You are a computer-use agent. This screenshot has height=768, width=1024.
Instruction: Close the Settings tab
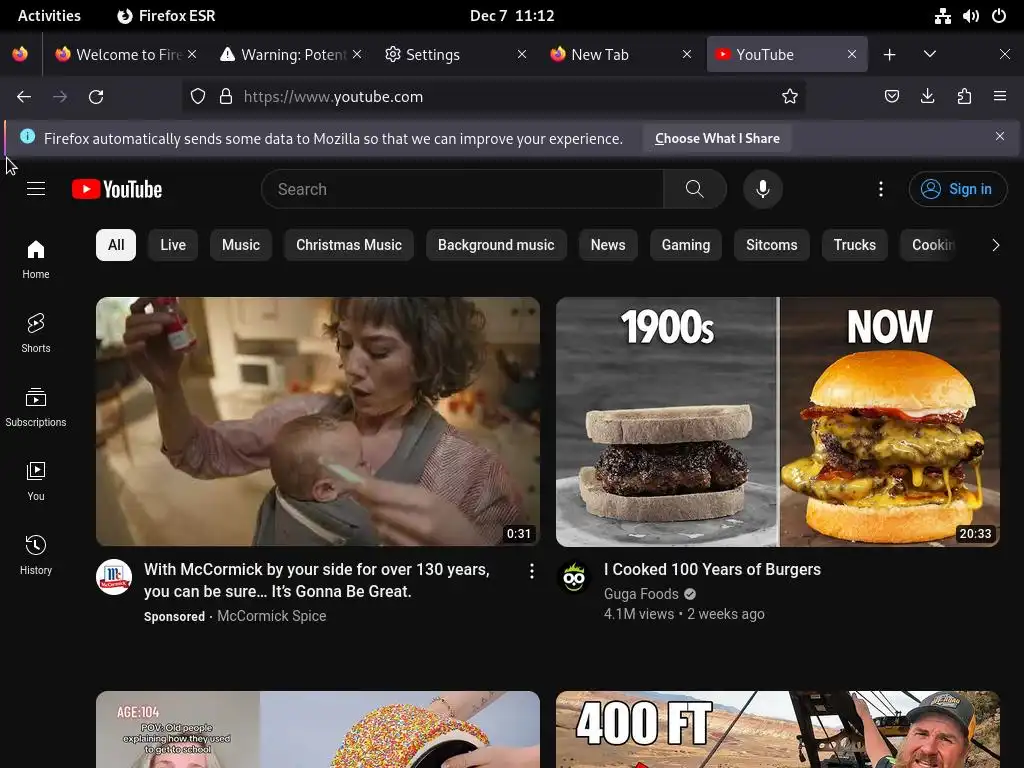pyautogui.click(x=522, y=54)
